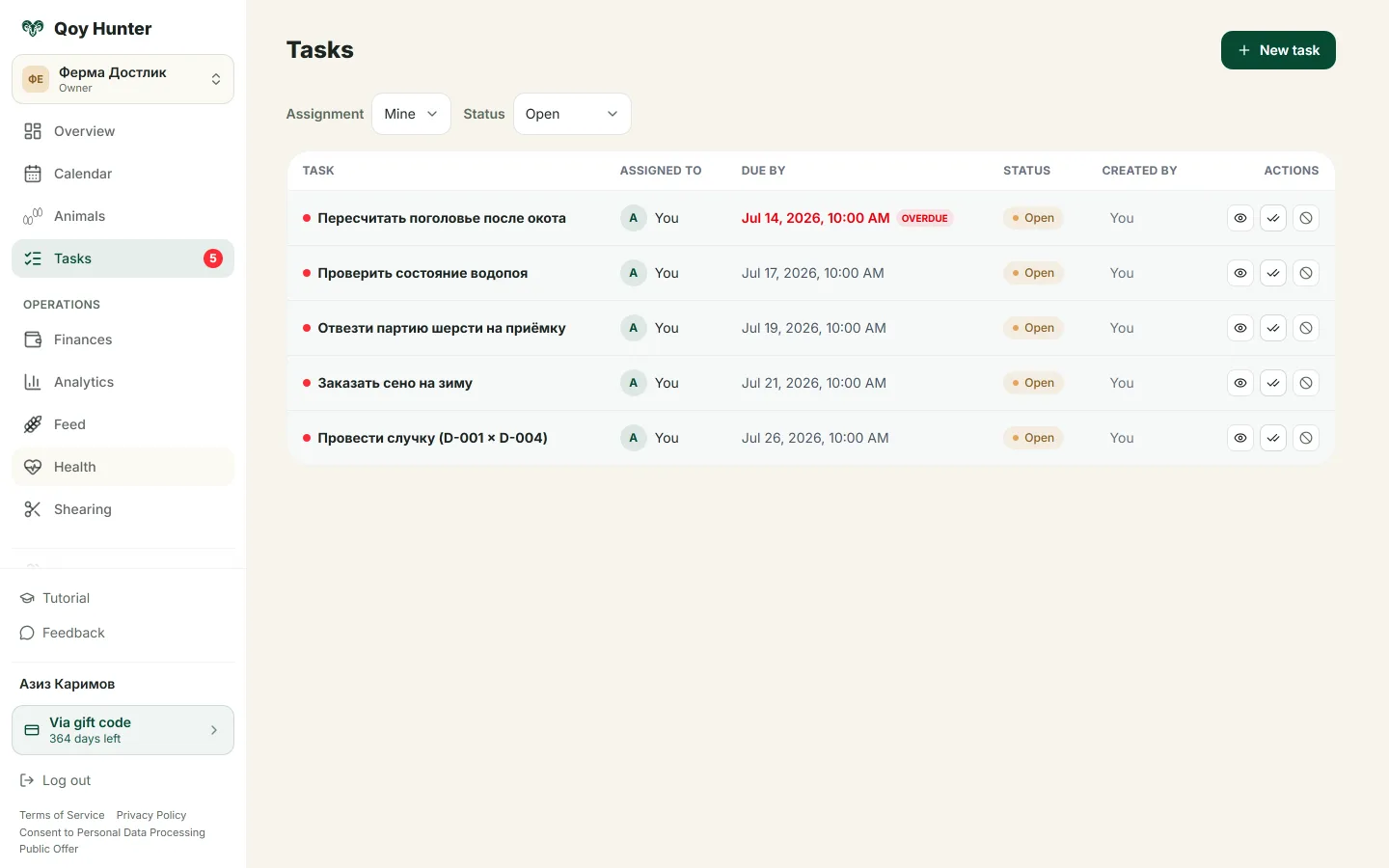
Task: Open the Feedback link
Action: coord(63,633)
